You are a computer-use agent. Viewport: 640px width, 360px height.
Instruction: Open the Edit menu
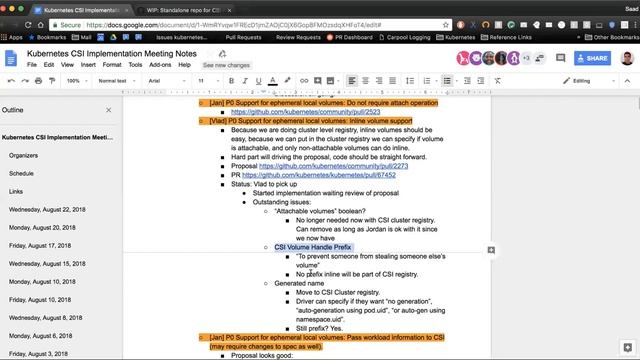[x=49, y=65]
